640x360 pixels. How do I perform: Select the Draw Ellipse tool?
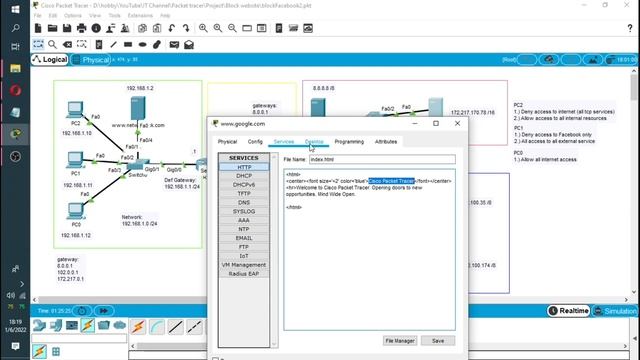[x=142, y=44]
